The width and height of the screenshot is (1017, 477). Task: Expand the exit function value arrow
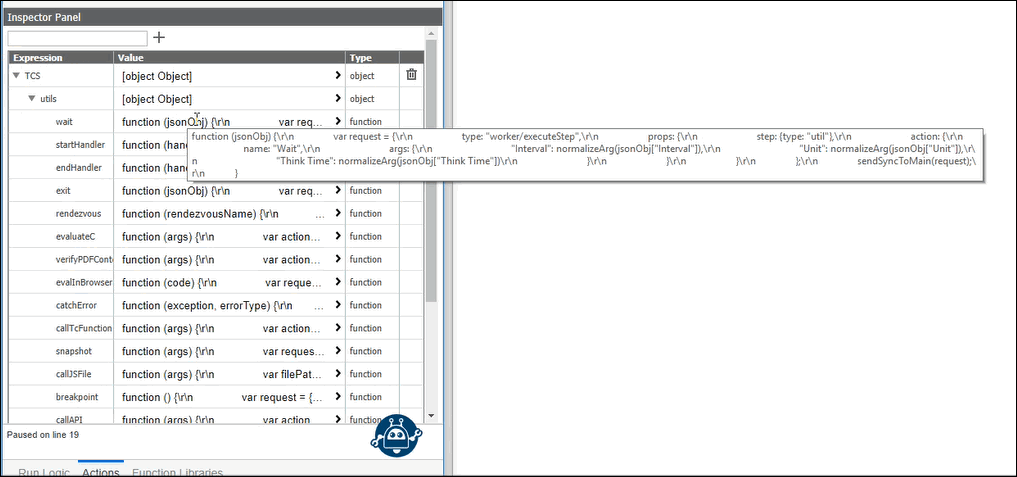(338, 190)
